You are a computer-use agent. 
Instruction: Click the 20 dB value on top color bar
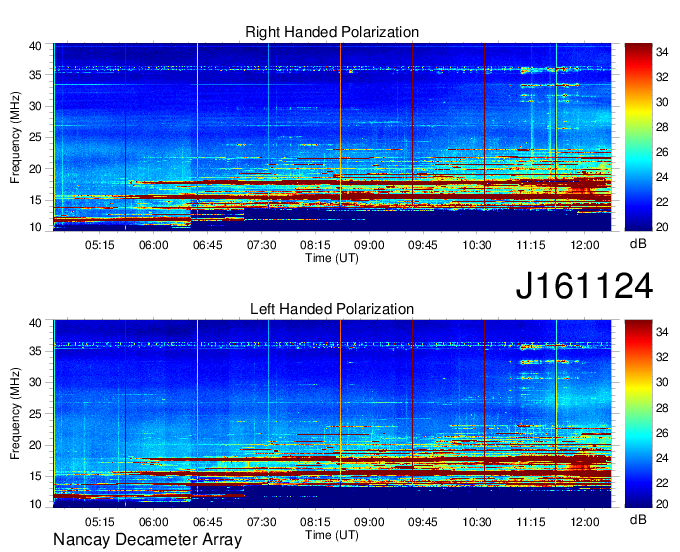(662, 227)
